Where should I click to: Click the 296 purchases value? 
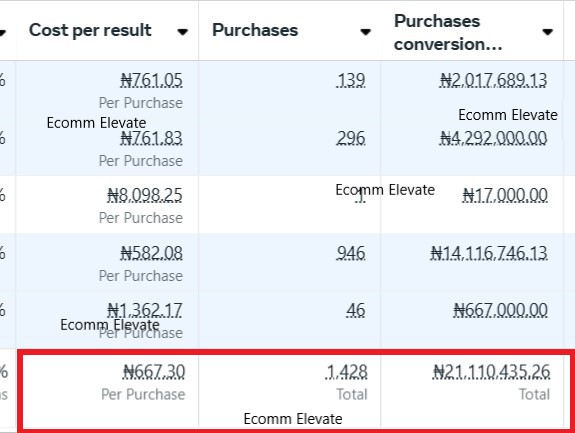point(351,138)
